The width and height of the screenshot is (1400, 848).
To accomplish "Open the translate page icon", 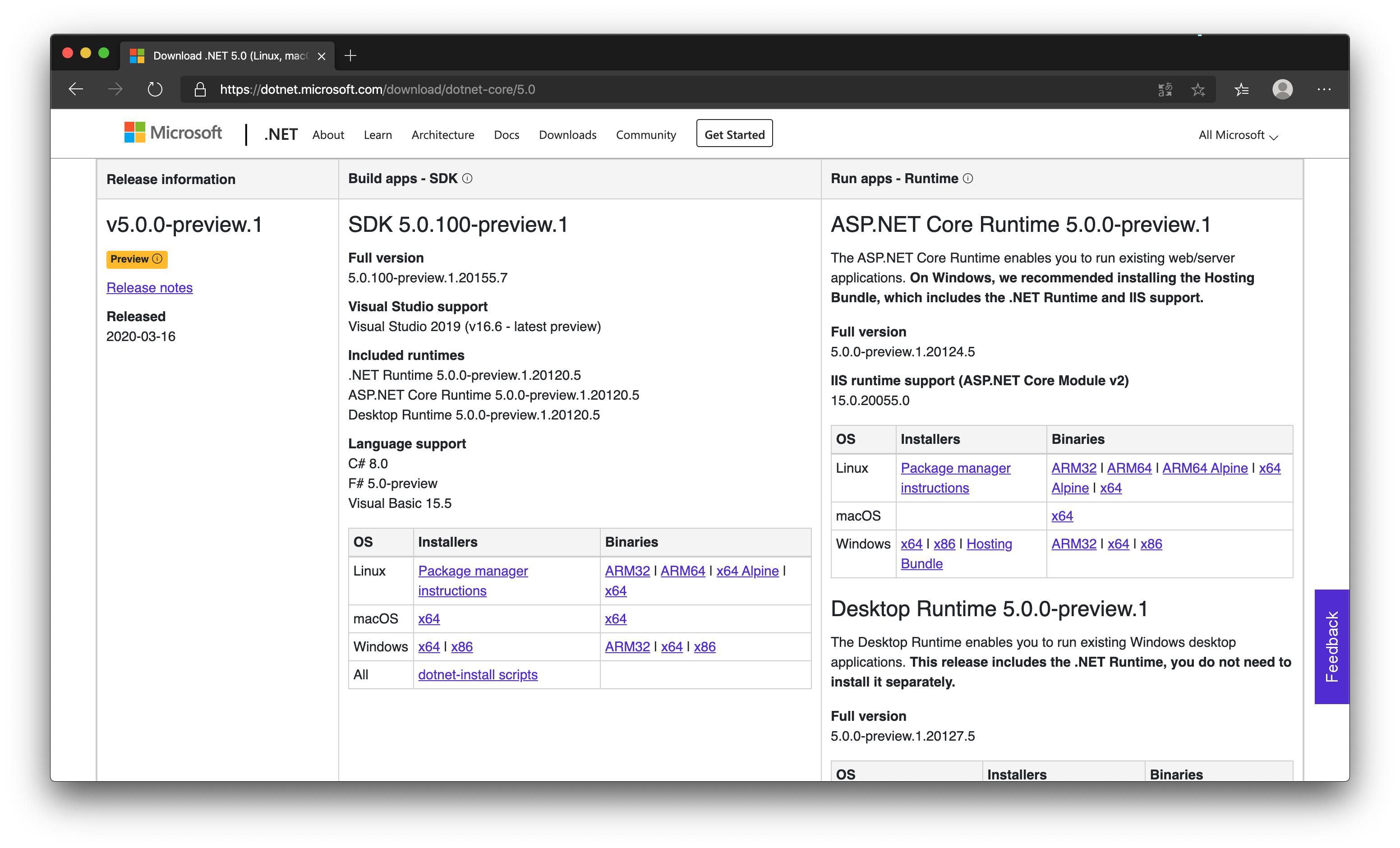I will tap(1165, 89).
